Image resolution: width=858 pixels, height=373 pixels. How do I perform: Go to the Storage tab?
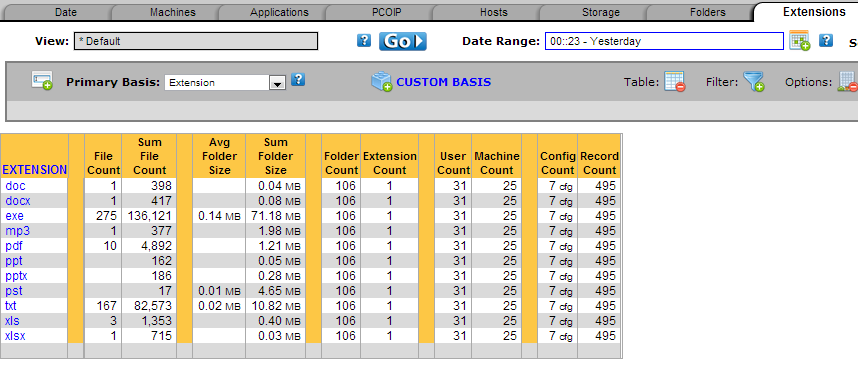[x=601, y=12]
